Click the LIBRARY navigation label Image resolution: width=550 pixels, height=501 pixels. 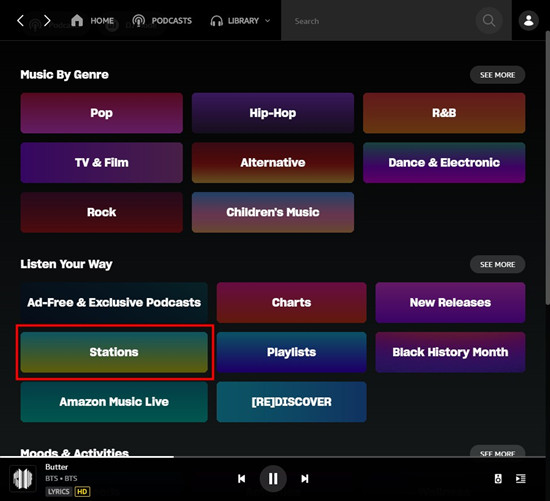[x=243, y=21]
